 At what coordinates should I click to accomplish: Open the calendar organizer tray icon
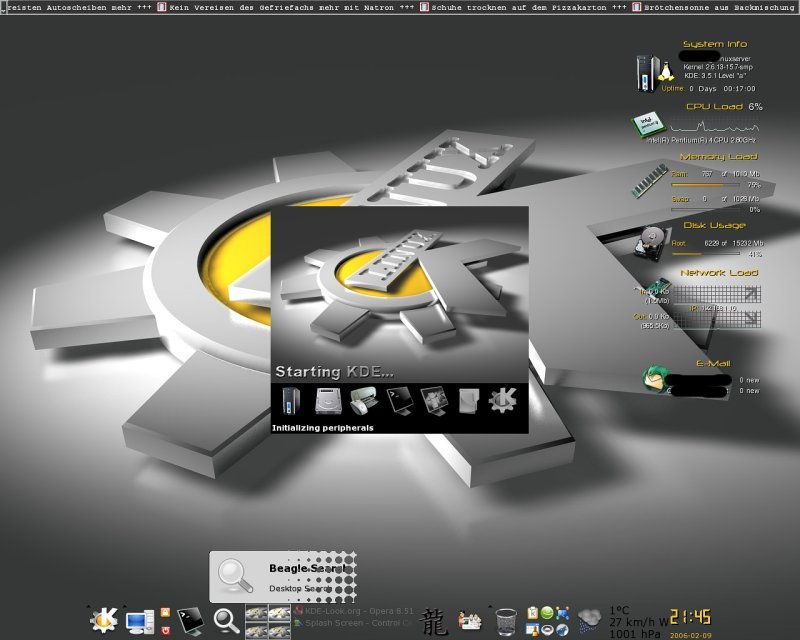[x=532, y=630]
